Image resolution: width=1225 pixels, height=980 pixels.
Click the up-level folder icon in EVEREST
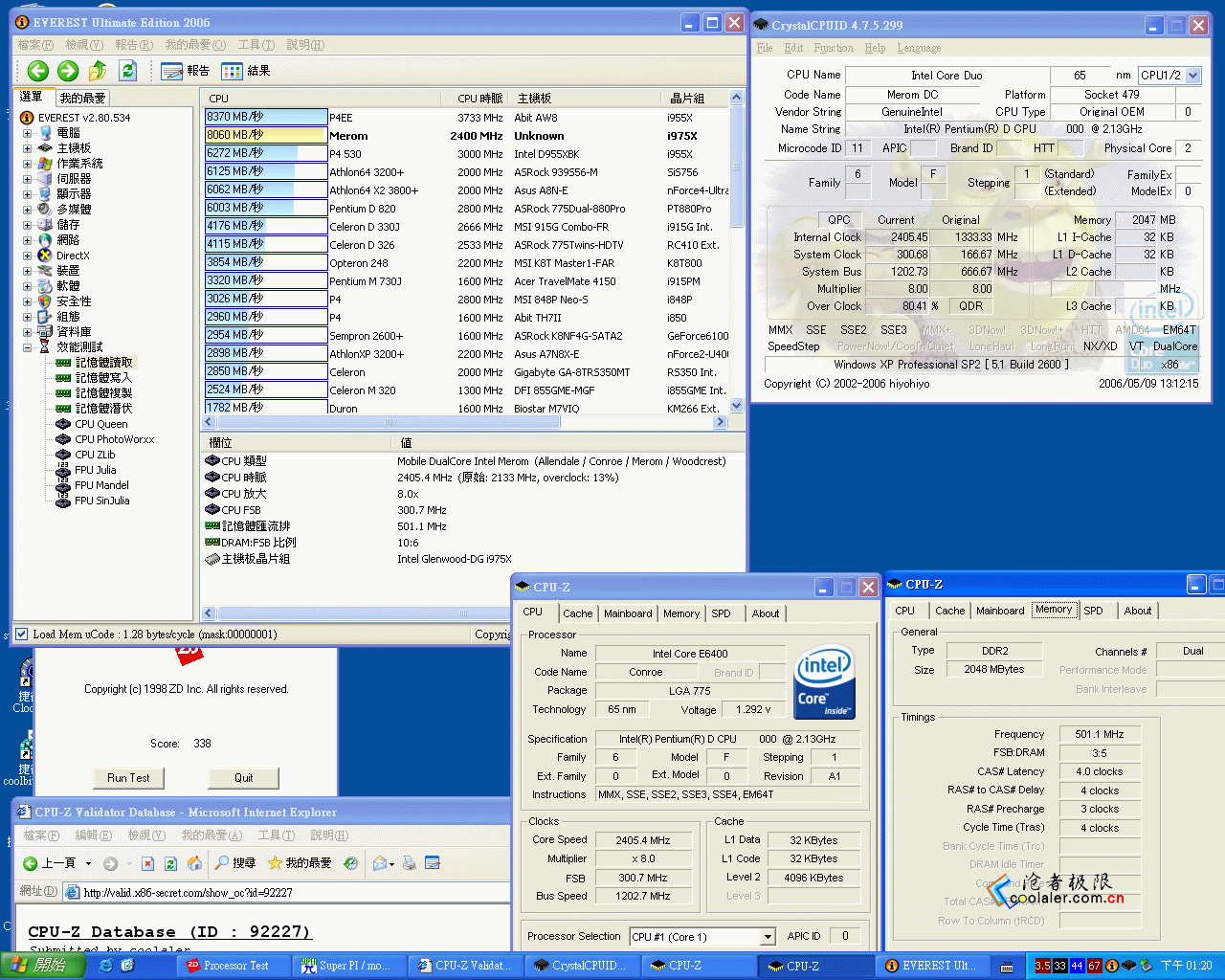coord(98,70)
